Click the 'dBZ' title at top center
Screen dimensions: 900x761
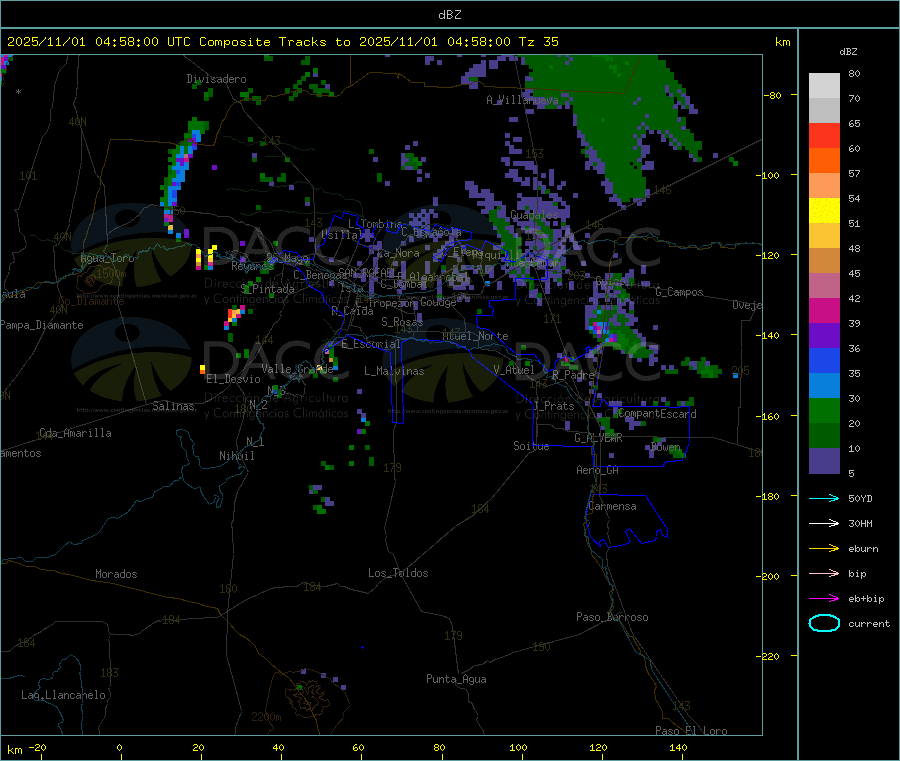pyautogui.click(x=449, y=14)
